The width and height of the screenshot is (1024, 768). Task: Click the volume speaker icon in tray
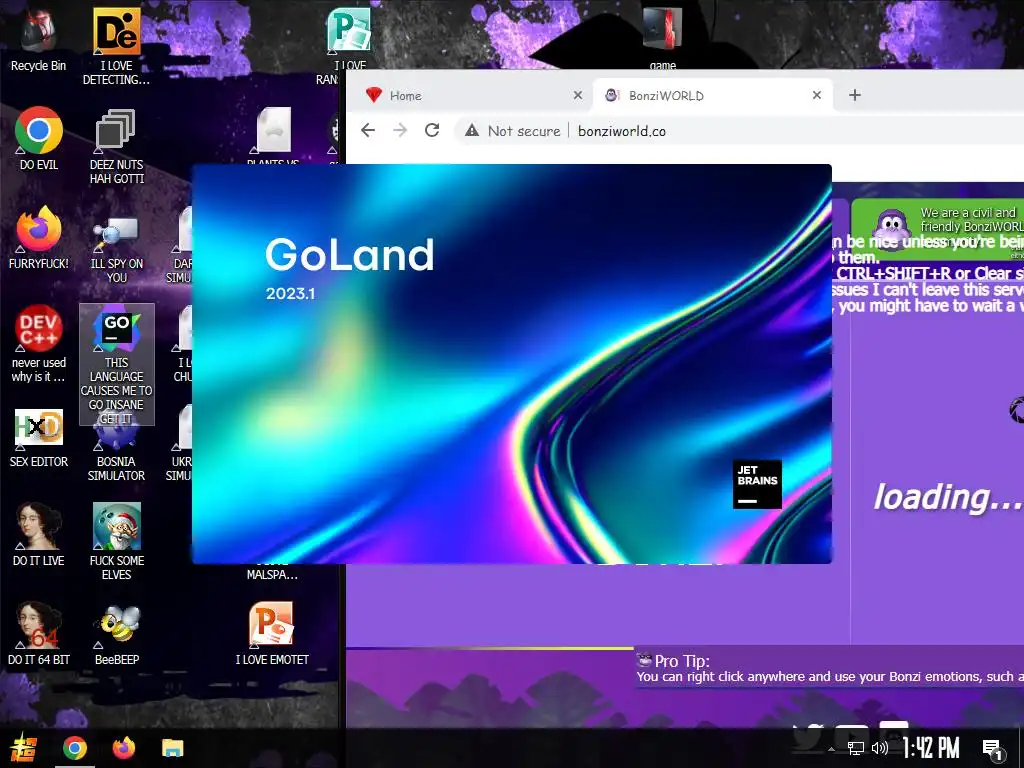click(x=880, y=748)
